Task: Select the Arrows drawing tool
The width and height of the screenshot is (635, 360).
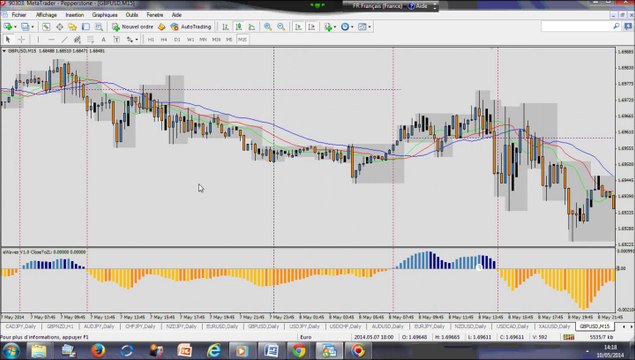Action: click(130, 39)
